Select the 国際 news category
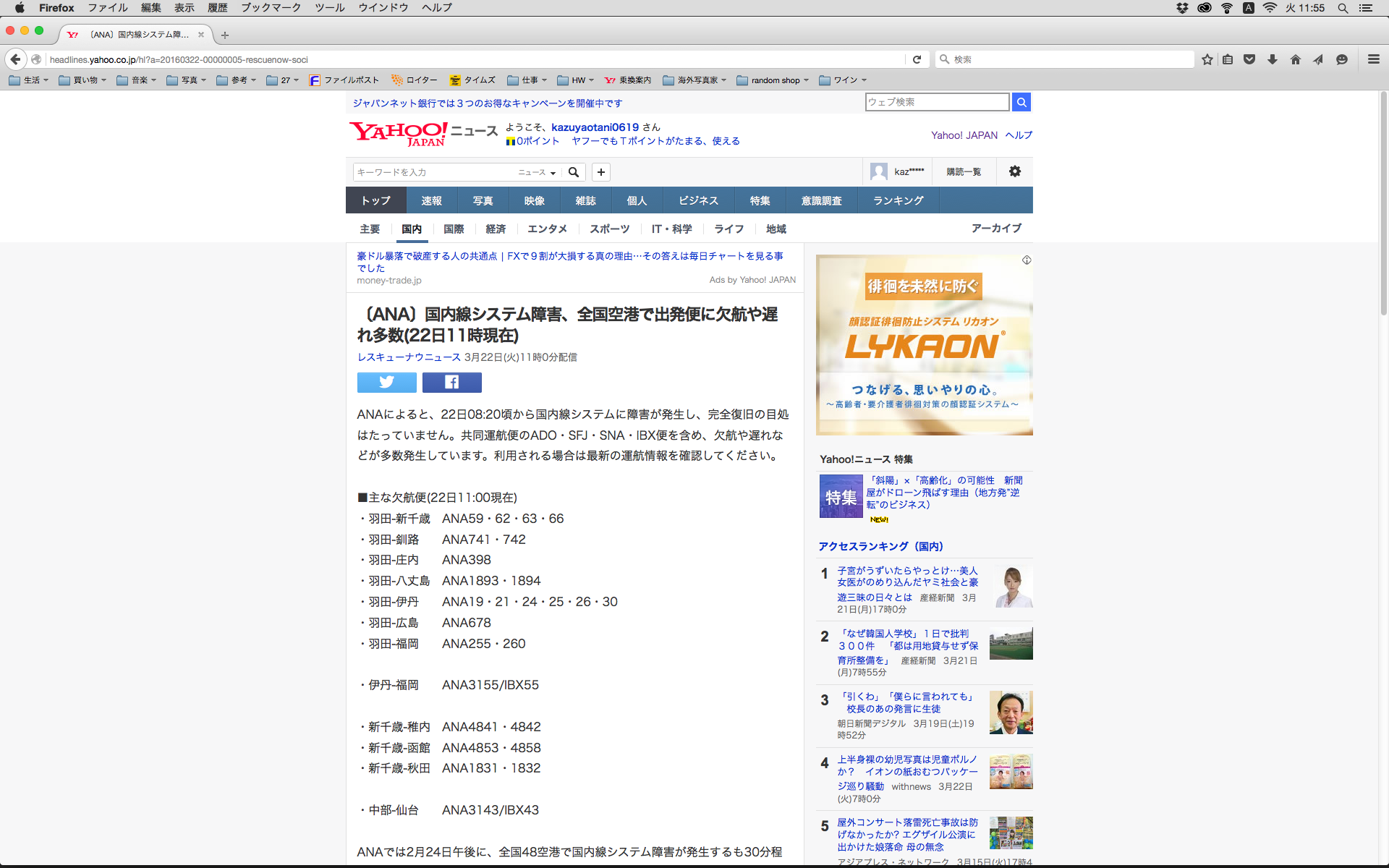The height and width of the screenshot is (868, 1389). click(454, 229)
